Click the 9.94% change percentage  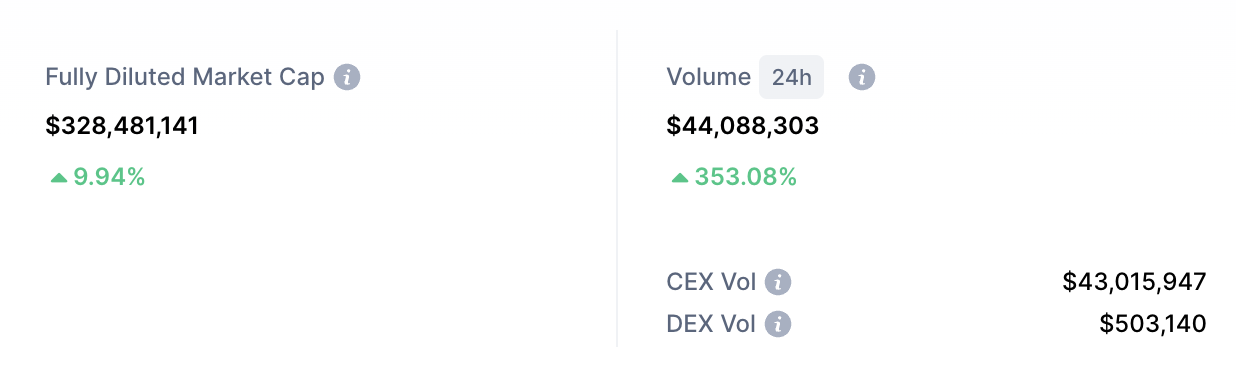point(109,178)
